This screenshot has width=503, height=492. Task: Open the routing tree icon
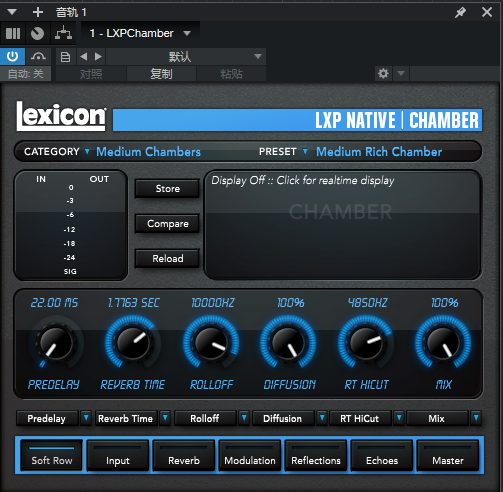point(63,33)
